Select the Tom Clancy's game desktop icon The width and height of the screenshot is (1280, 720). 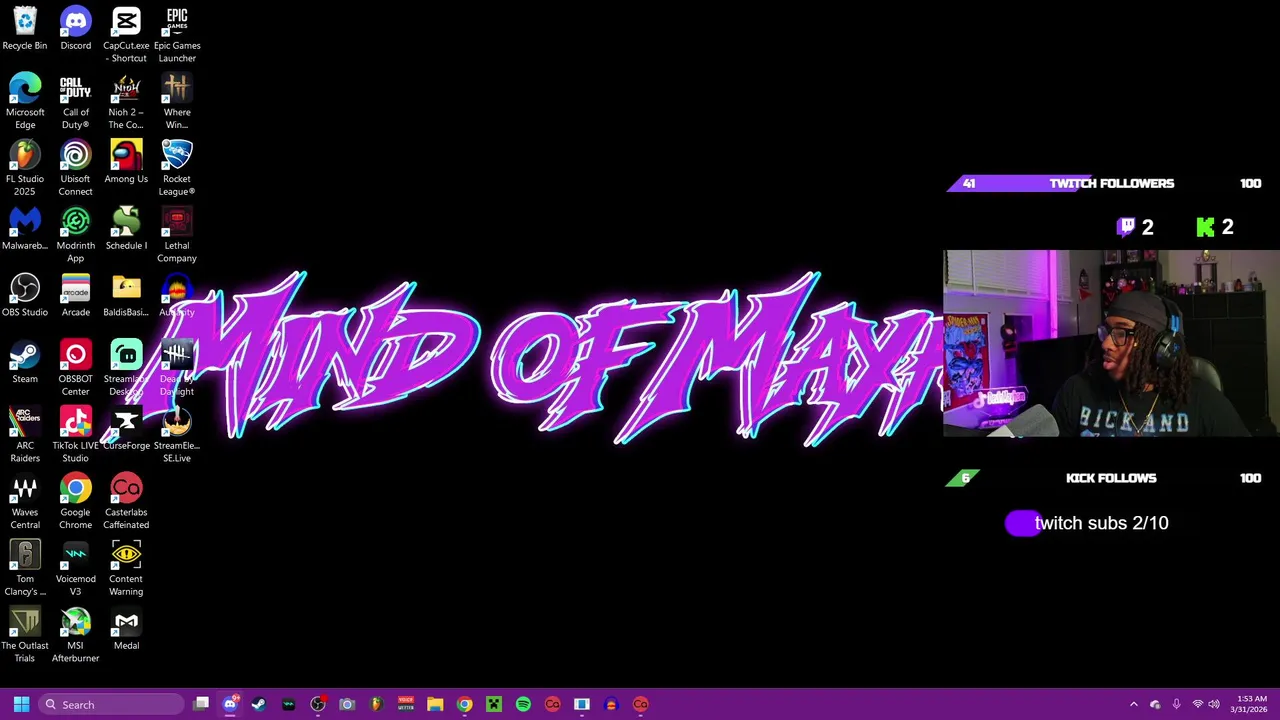(x=25, y=568)
